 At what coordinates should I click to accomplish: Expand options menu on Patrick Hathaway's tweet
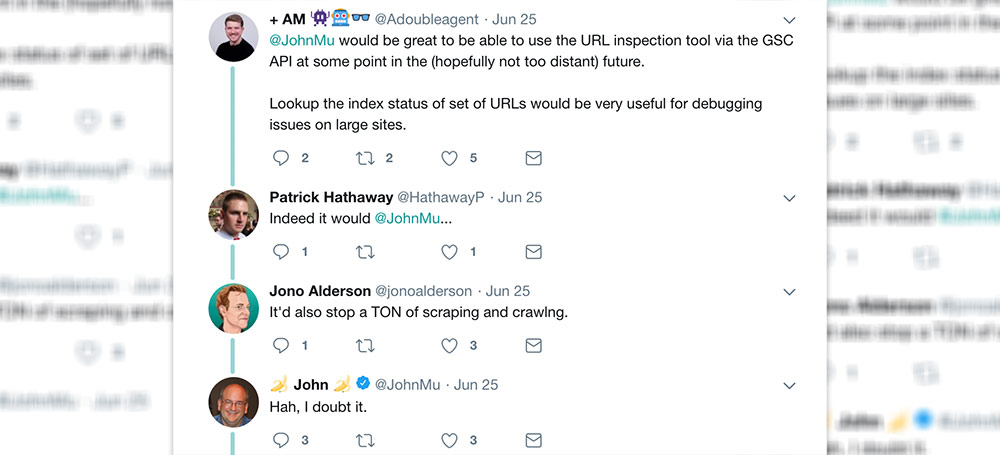790,198
